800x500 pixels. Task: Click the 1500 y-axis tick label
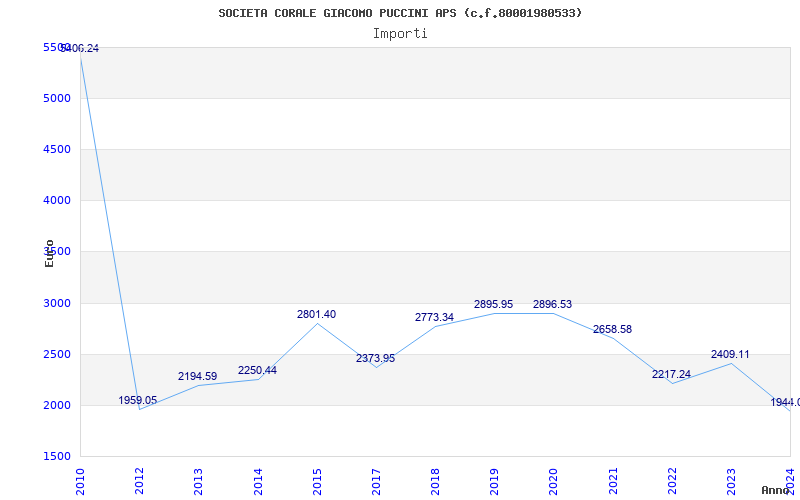56,456
